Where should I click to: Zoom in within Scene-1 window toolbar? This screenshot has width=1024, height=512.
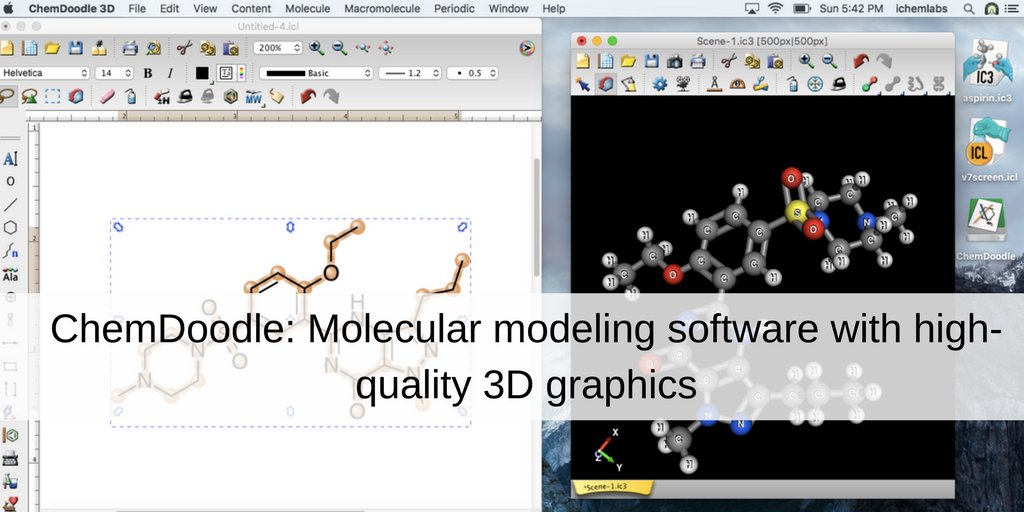pyautogui.click(x=807, y=61)
